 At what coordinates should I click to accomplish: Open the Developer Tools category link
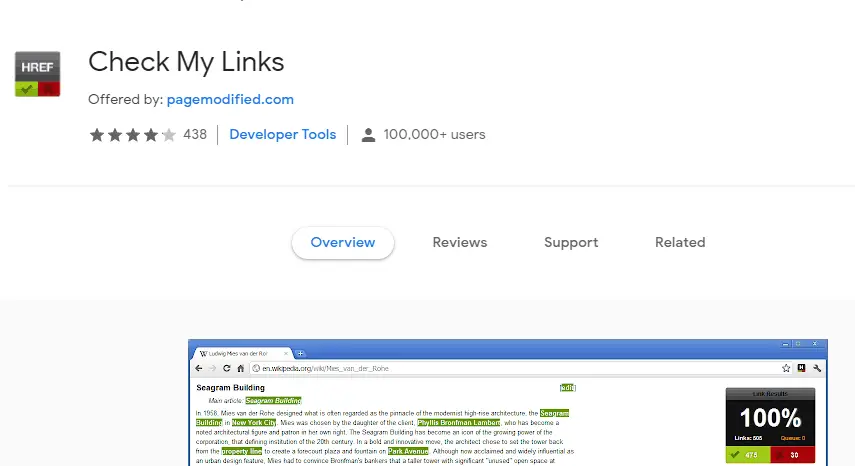pos(282,135)
